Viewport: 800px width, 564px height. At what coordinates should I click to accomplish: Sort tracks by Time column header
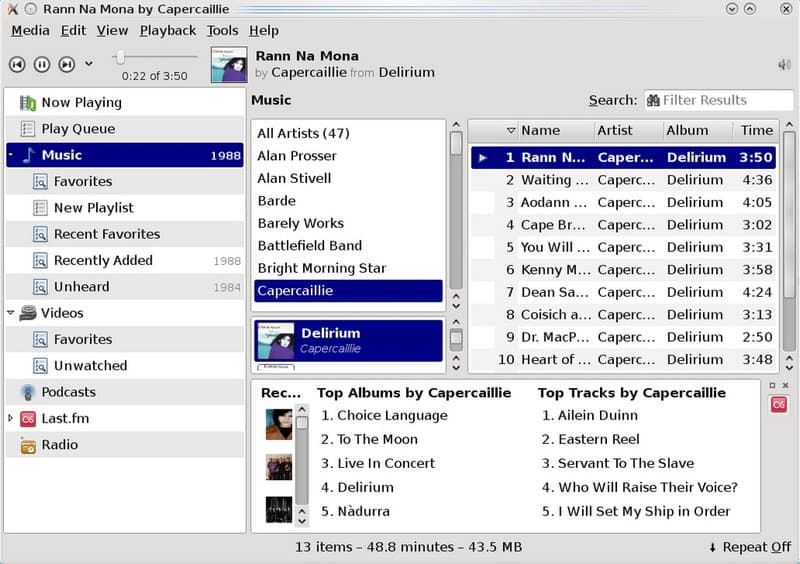(x=756, y=130)
